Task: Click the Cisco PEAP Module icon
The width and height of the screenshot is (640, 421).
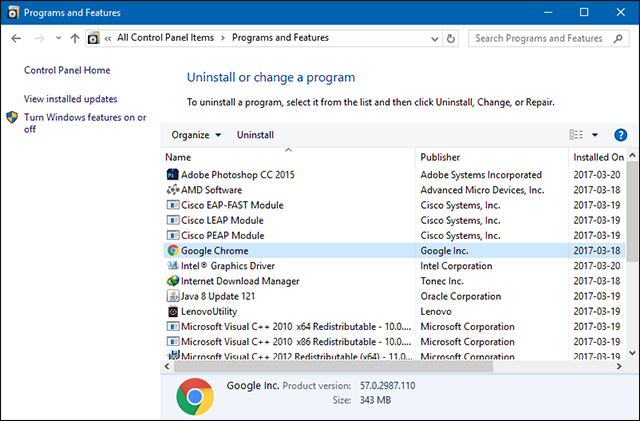Action: point(173,235)
